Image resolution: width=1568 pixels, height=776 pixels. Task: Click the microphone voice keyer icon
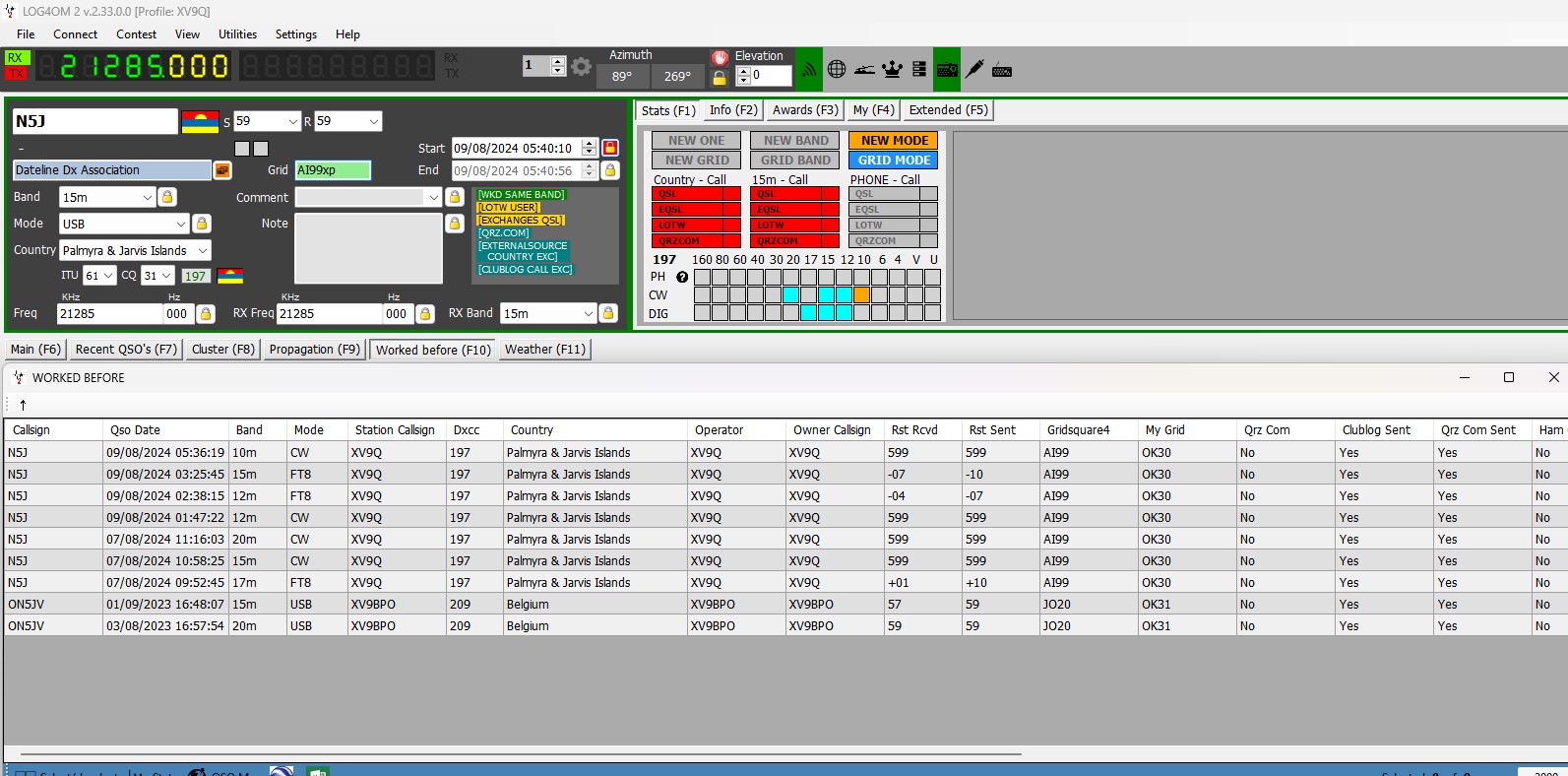tap(974, 69)
